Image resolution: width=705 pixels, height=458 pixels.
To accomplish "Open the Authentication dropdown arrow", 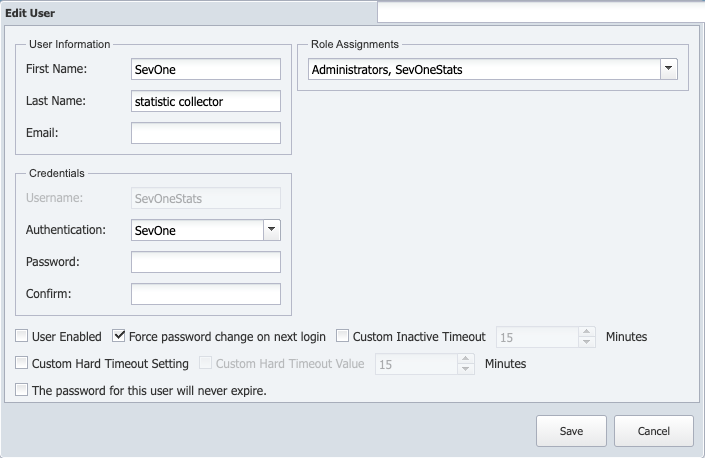I will [272, 230].
